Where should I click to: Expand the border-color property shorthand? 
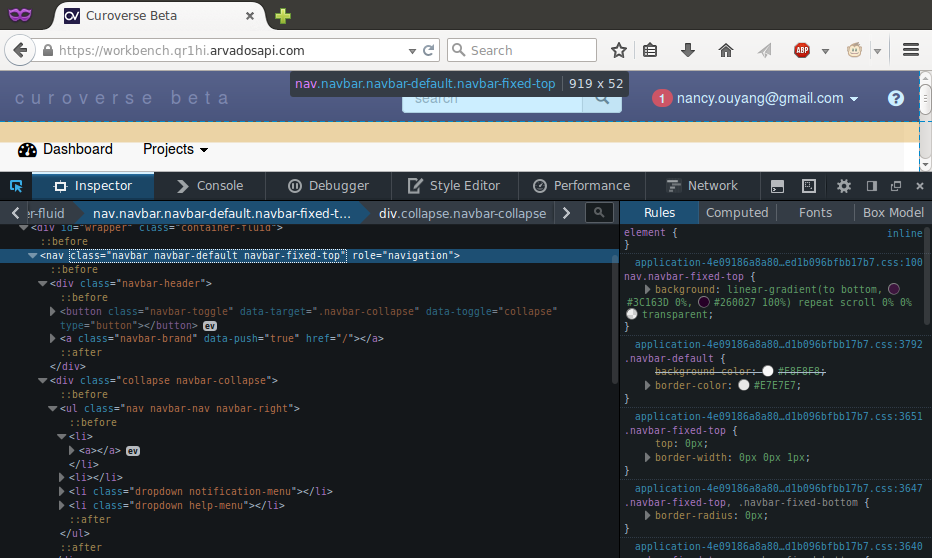pos(647,385)
